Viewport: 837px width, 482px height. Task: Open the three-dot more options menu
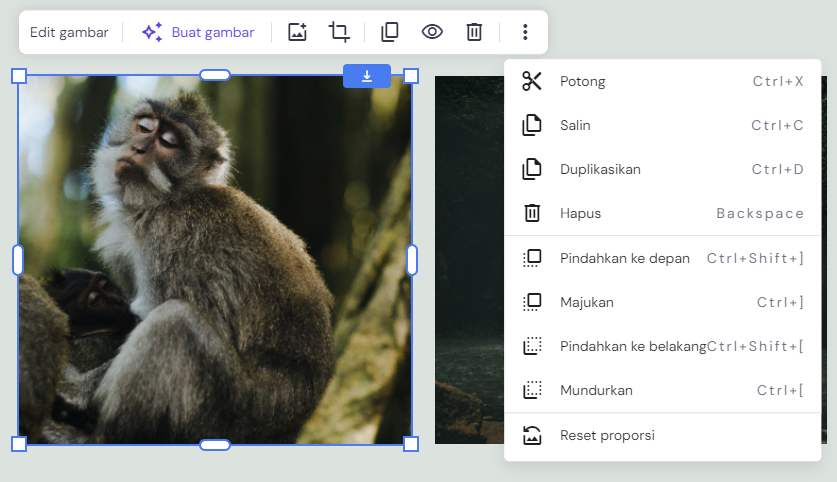click(525, 32)
